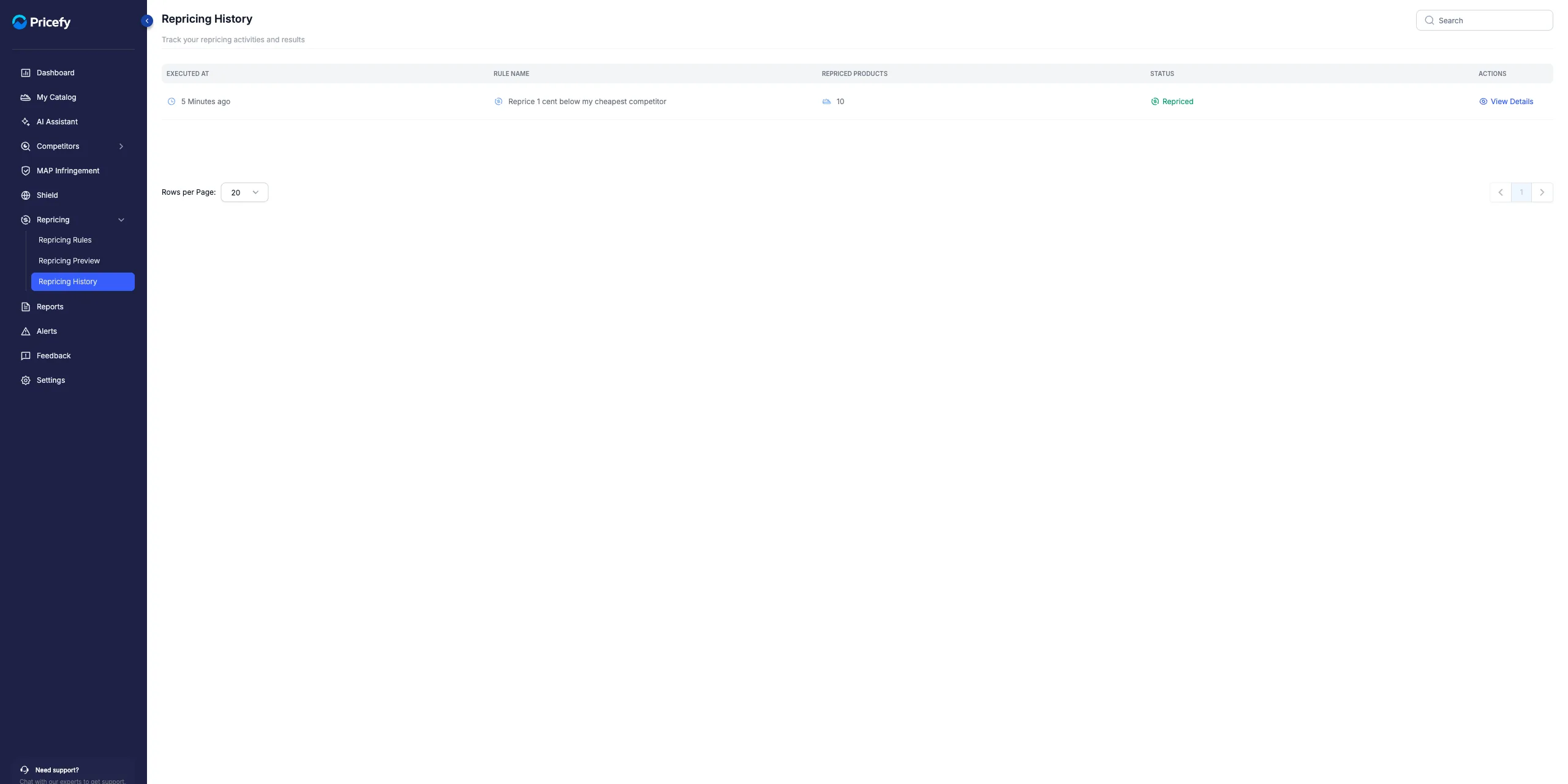Open AI Assistant page
The width and height of the screenshot is (1568, 784).
point(73,122)
